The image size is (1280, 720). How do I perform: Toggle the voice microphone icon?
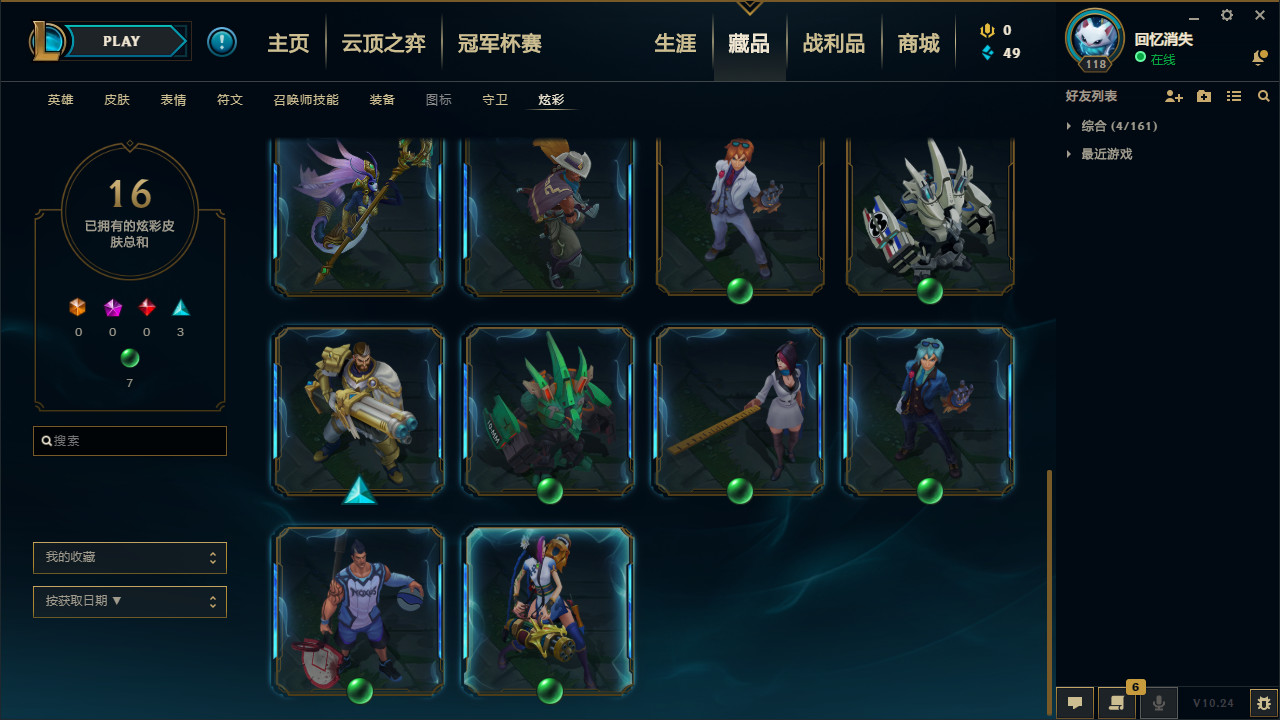click(x=1159, y=703)
